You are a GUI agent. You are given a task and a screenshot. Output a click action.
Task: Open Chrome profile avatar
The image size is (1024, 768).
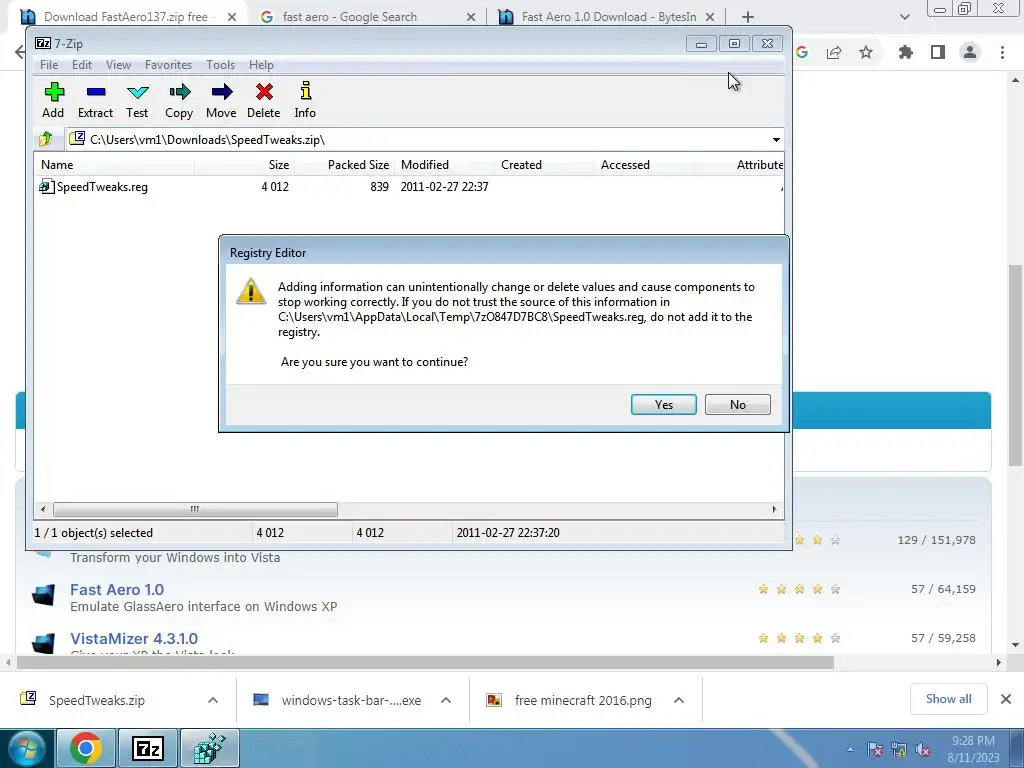970,52
